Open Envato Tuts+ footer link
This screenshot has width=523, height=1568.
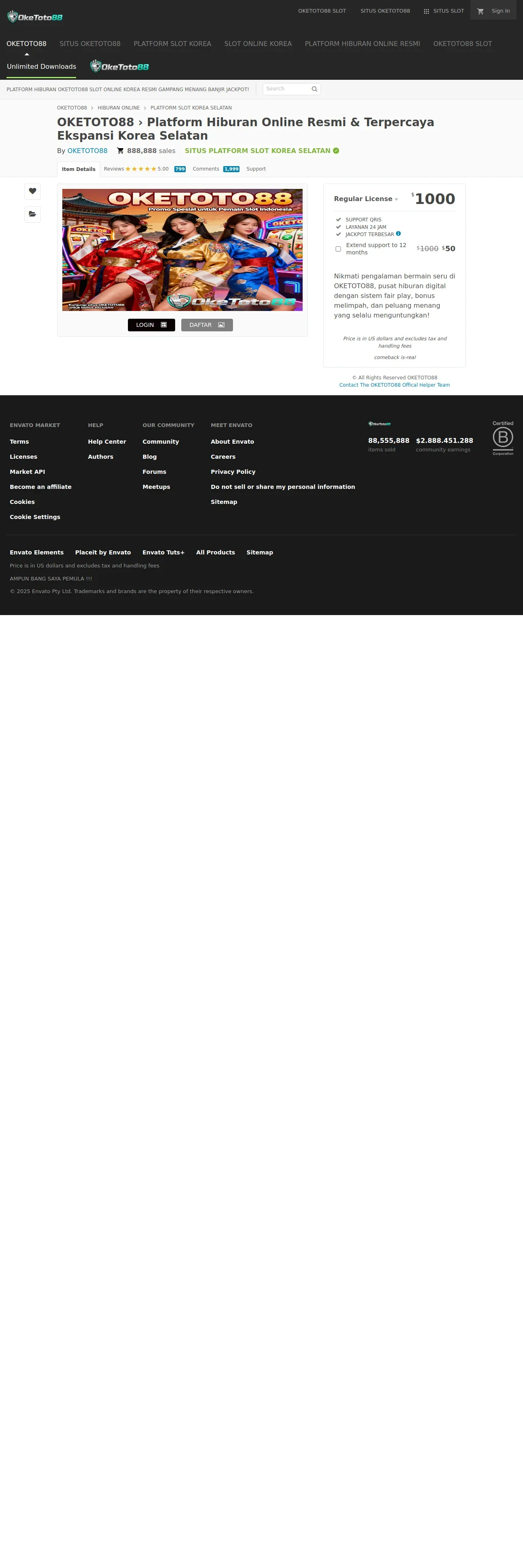[x=164, y=553]
